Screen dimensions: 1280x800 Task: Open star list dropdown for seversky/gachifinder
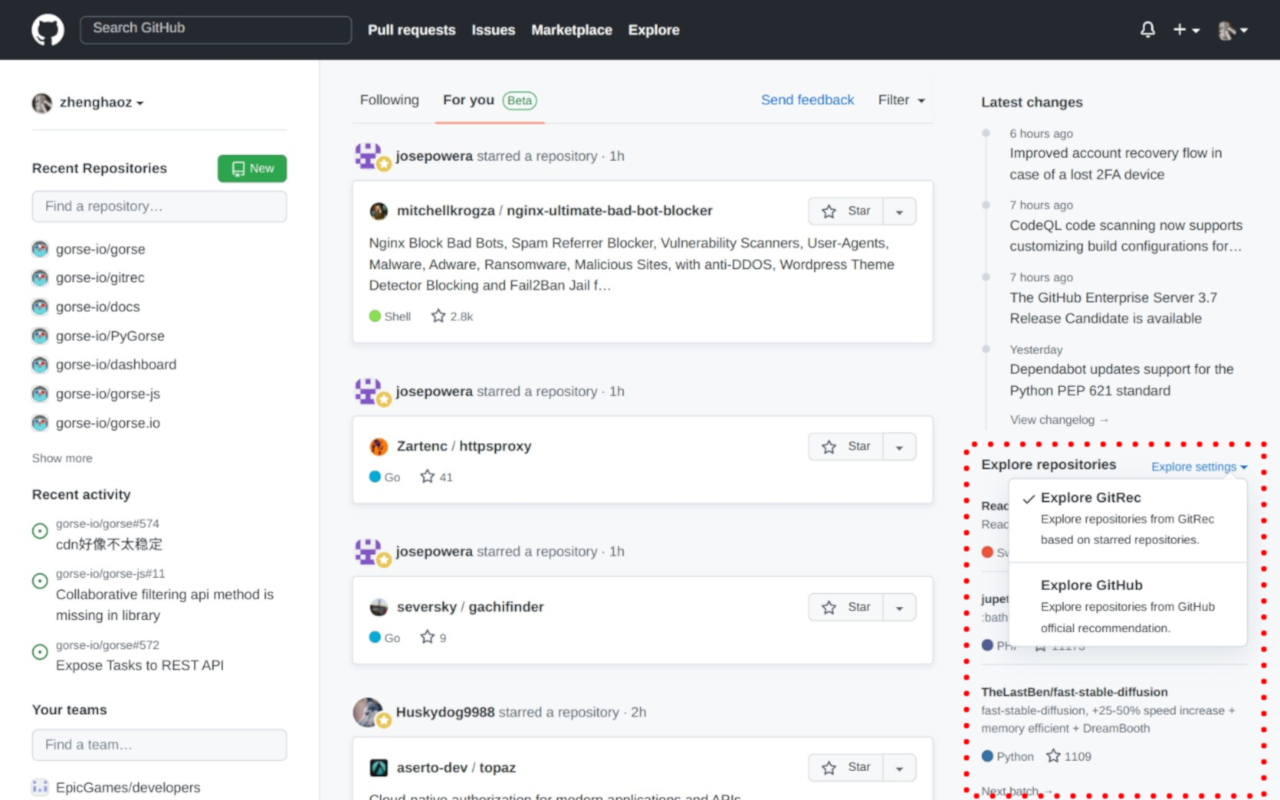click(899, 607)
